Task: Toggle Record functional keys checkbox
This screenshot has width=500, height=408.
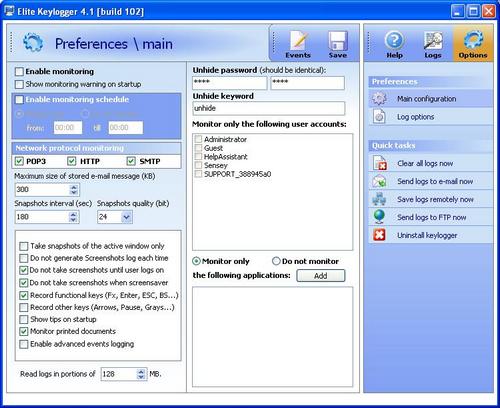Action: 24,295
